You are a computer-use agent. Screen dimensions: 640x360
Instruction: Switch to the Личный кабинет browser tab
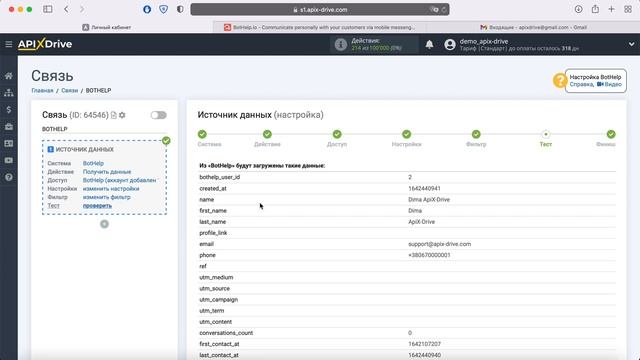[x=107, y=27]
